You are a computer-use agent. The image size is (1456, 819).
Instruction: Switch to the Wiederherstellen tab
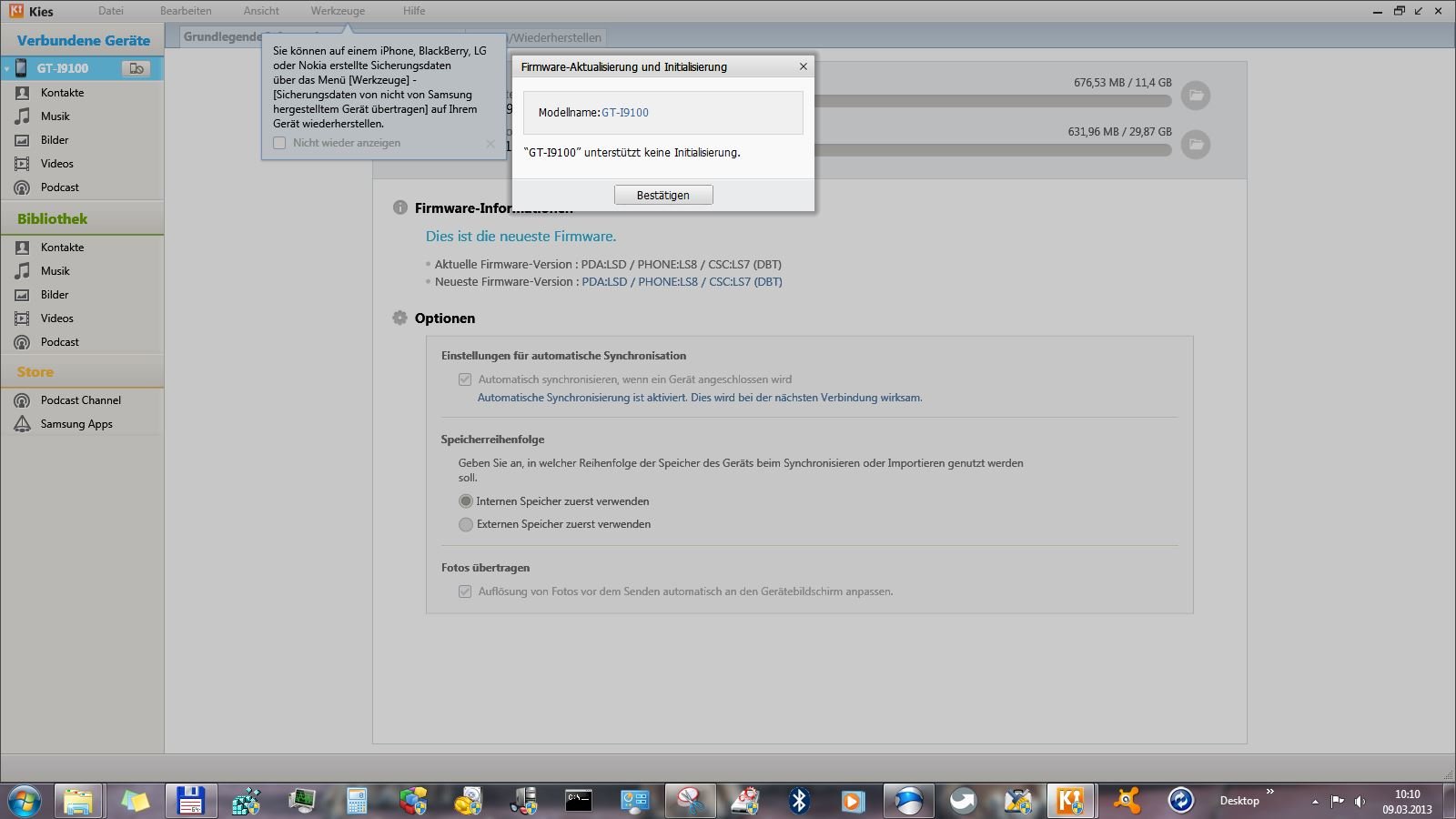coord(556,37)
